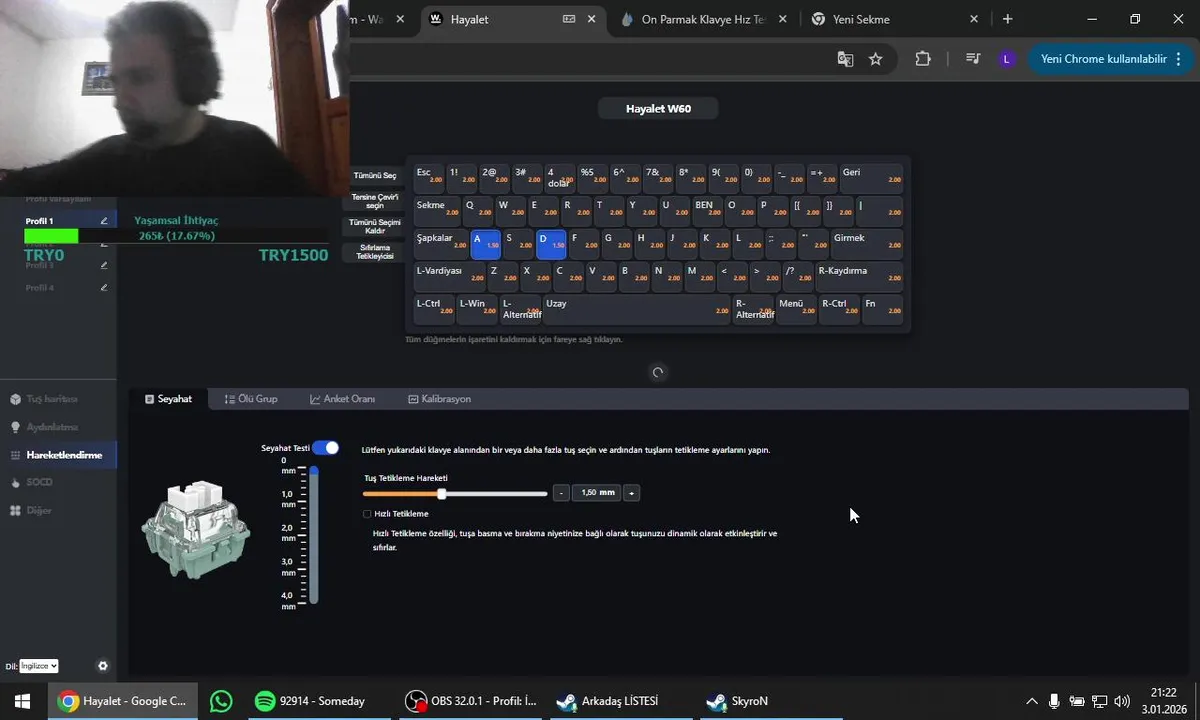Adjust the Tuş Tetikleme Hareketi slider
1200x720 pixels.
pyautogui.click(x=455, y=493)
